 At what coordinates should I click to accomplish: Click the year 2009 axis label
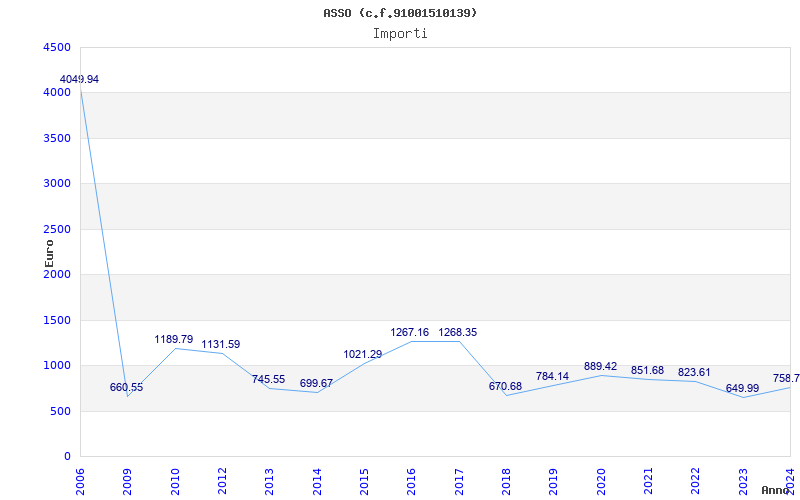pos(128,482)
